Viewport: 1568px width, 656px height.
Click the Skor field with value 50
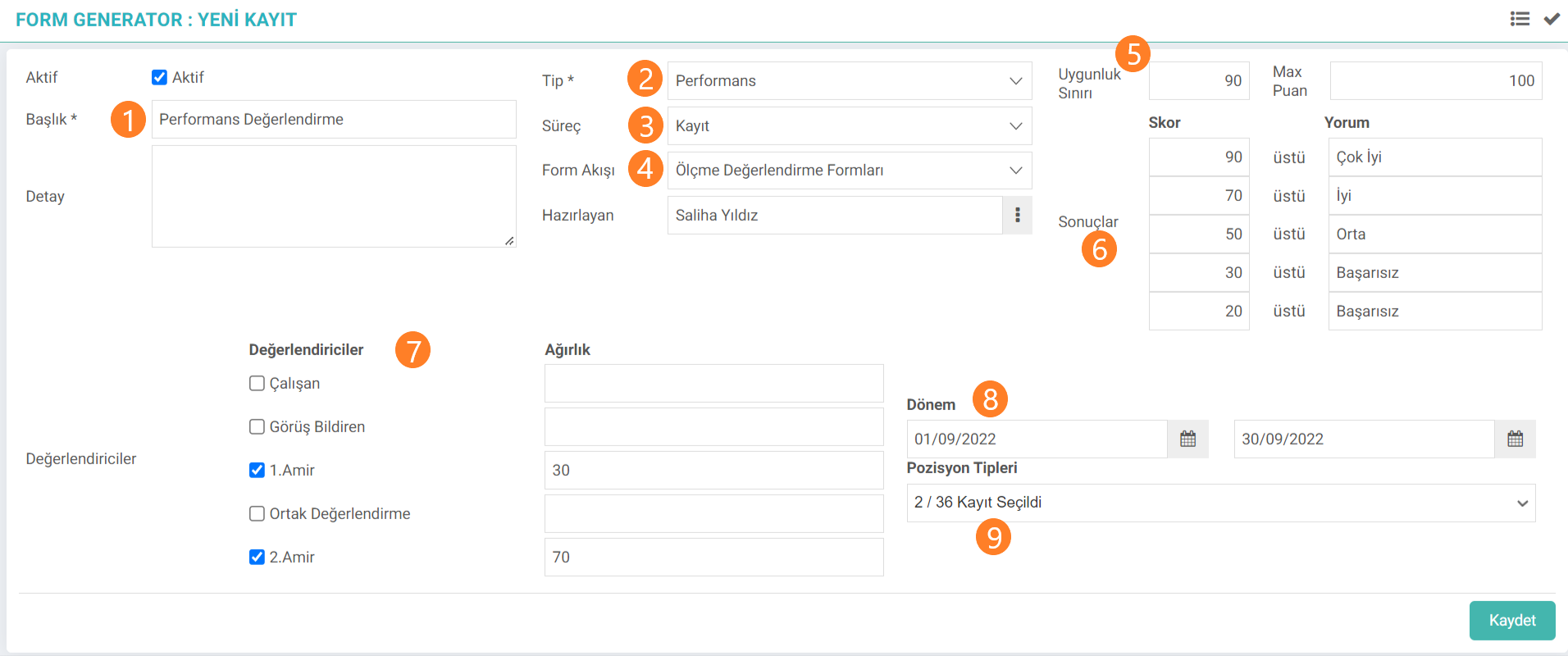coord(1199,234)
